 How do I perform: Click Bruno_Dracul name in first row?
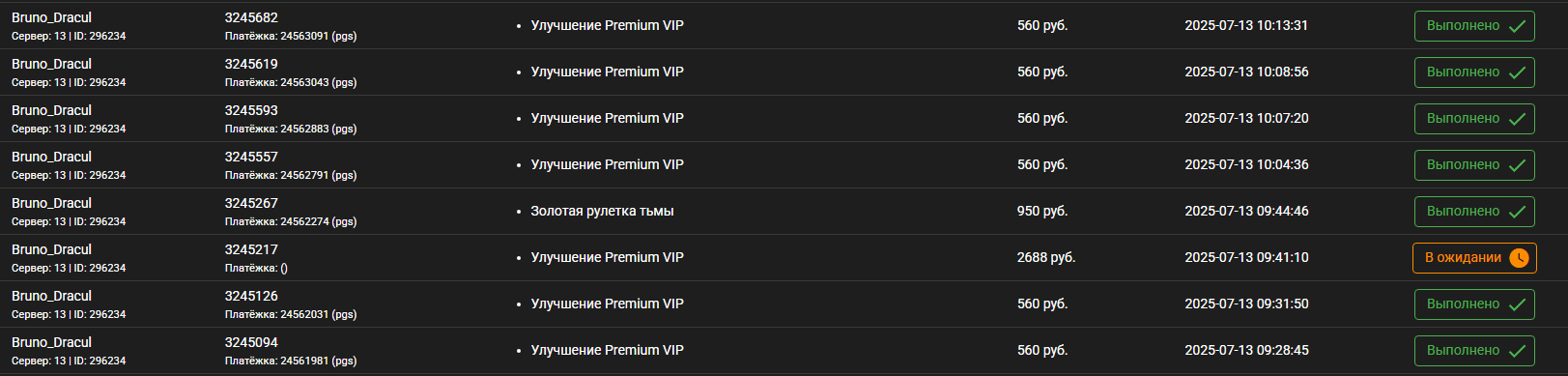pyautogui.click(x=51, y=17)
